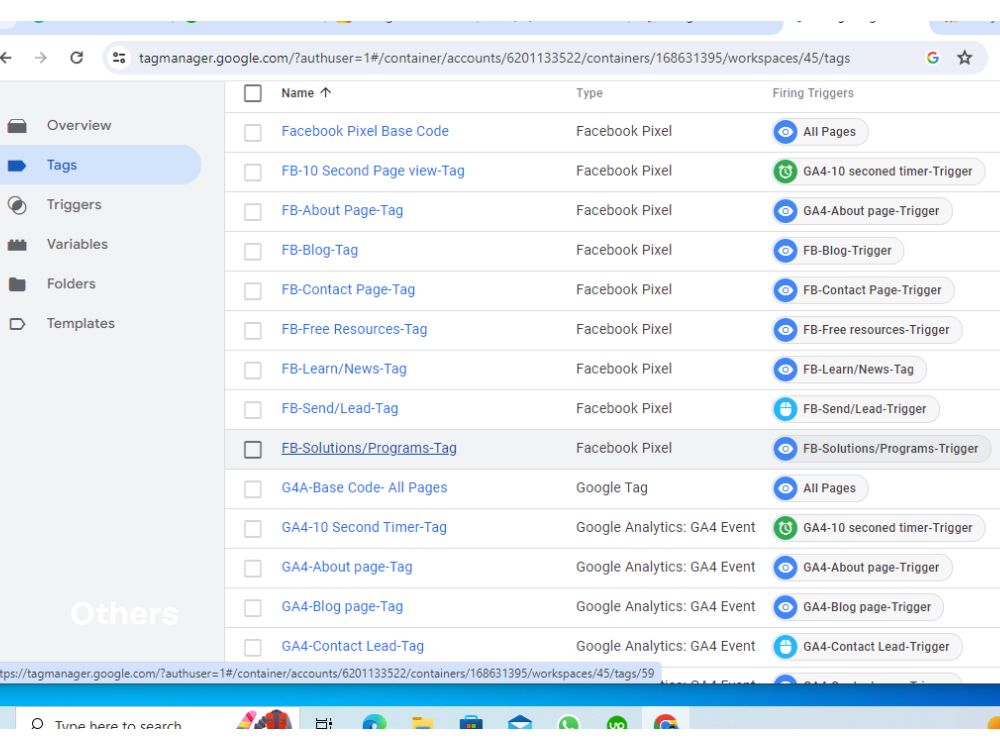
Task: Check the FB-10 Second Page view-Tag row
Action: click(253, 172)
